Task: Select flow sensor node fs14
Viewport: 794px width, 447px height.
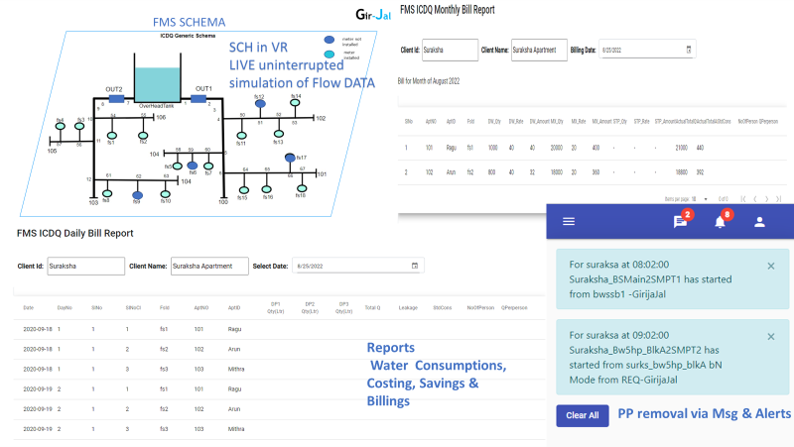Action: [x=295, y=103]
